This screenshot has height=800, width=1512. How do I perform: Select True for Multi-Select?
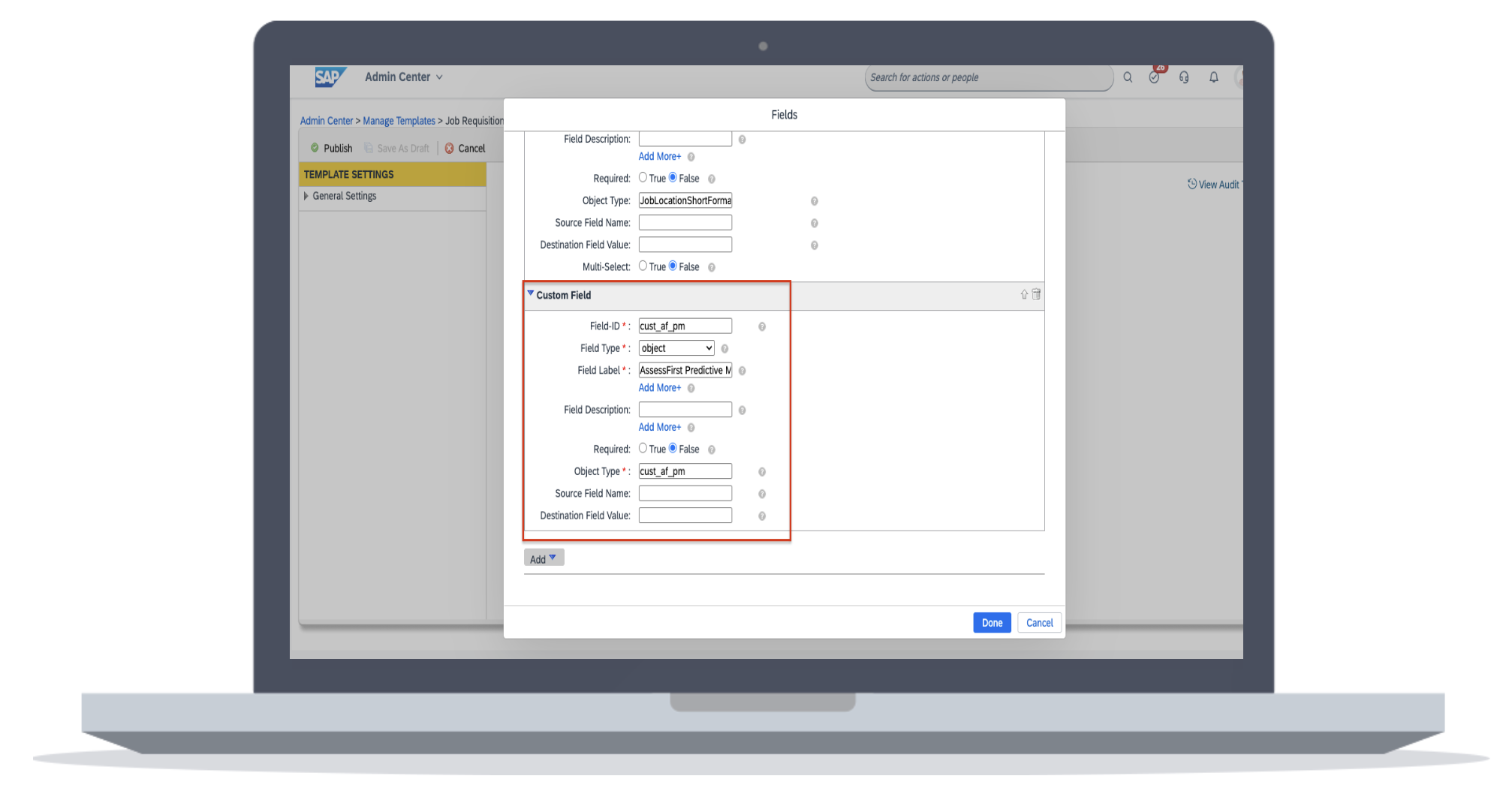point(643,266)
